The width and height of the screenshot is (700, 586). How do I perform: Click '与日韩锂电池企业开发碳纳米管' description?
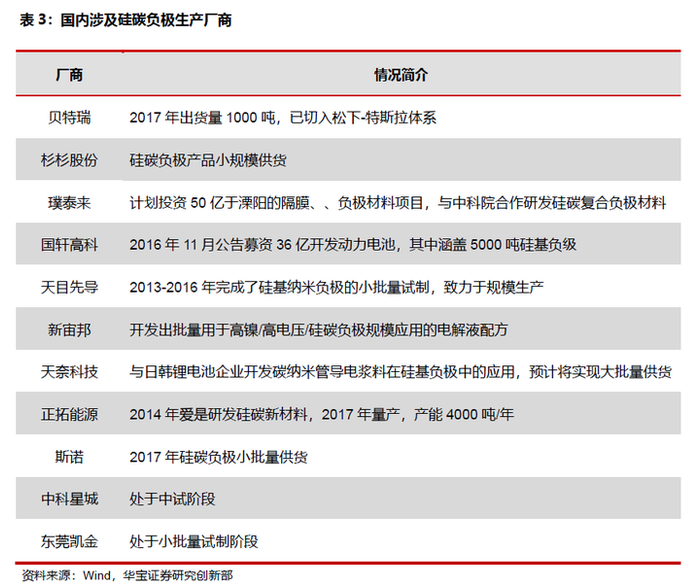(x=229, y=371)
